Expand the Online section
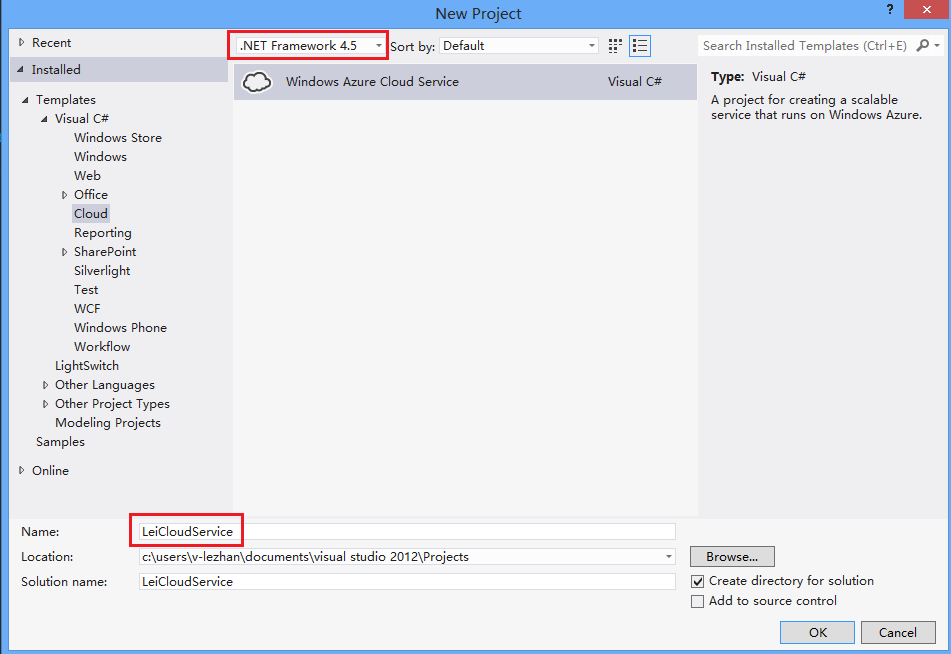The image size is (951, 654). click(x=22, y=470)
